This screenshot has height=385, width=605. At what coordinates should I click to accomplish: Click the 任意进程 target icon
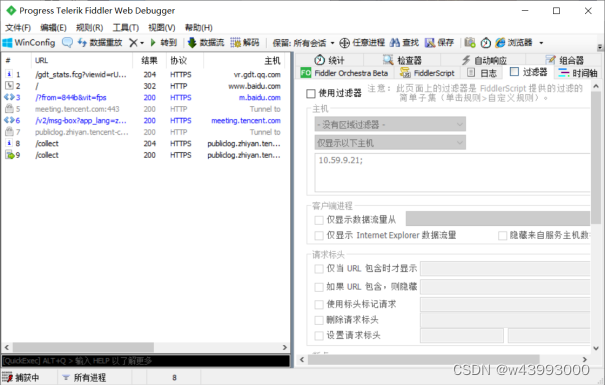[x=345, y=42]
